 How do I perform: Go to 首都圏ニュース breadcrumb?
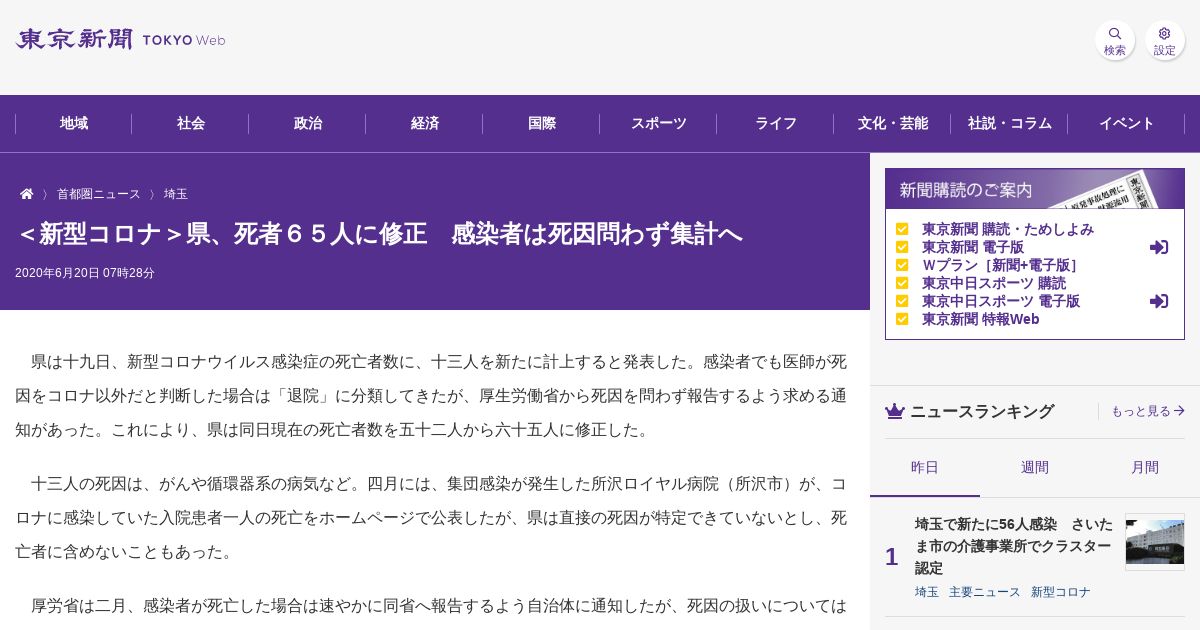[x=99, y=194]
